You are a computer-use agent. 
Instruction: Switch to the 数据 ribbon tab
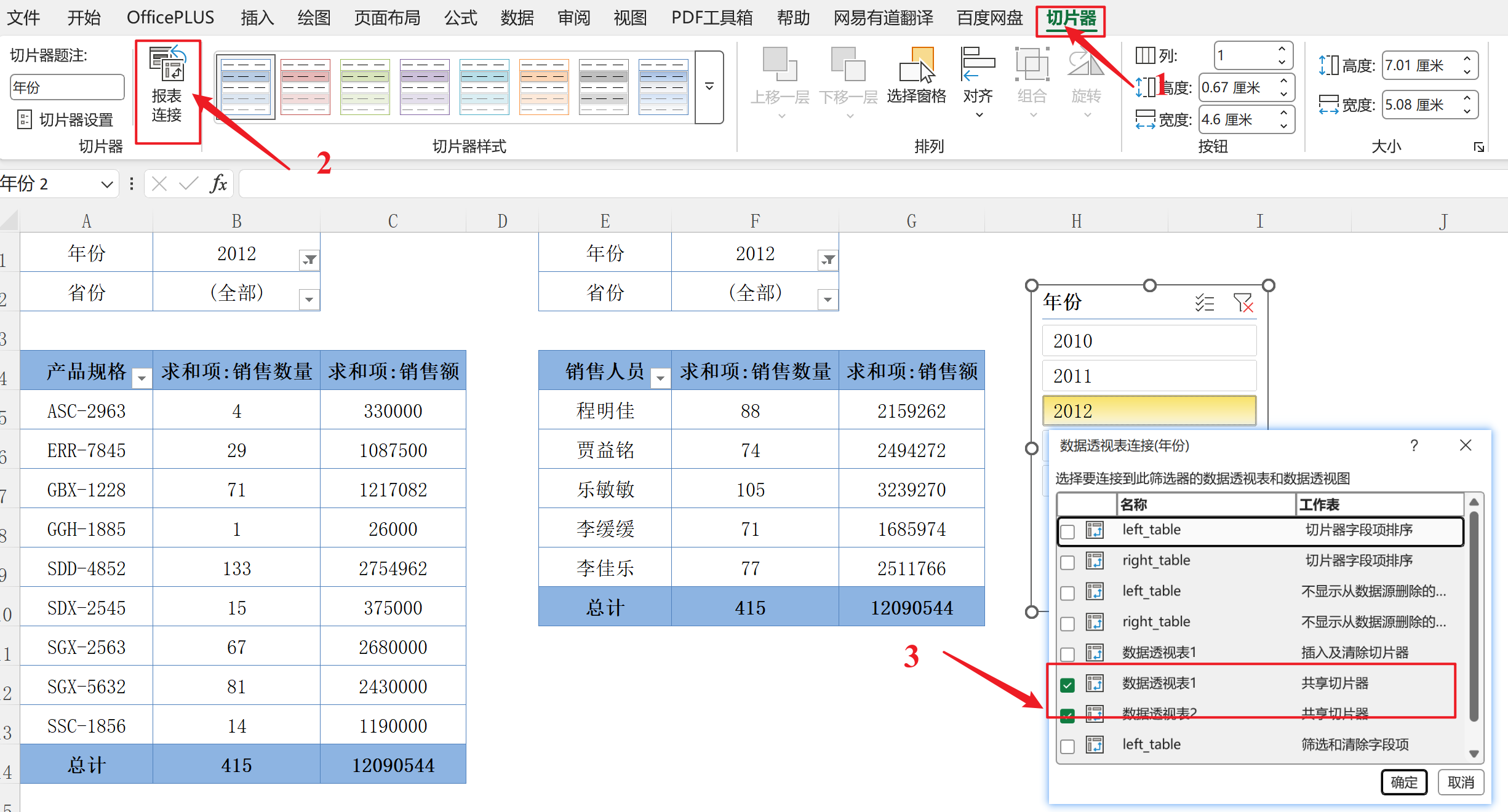[x=516, y=18]
